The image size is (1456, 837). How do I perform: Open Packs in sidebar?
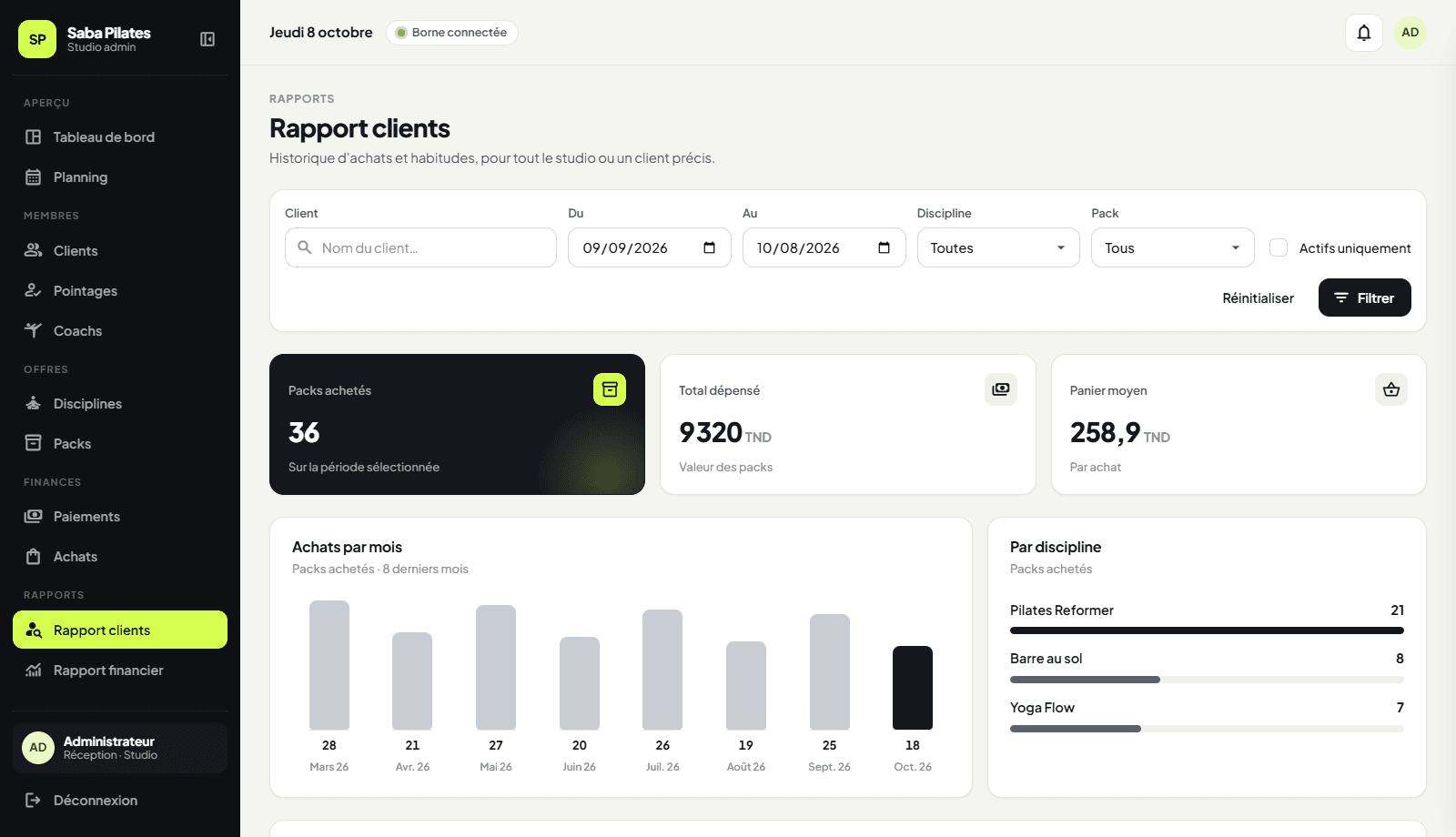(x=120, y=443)
